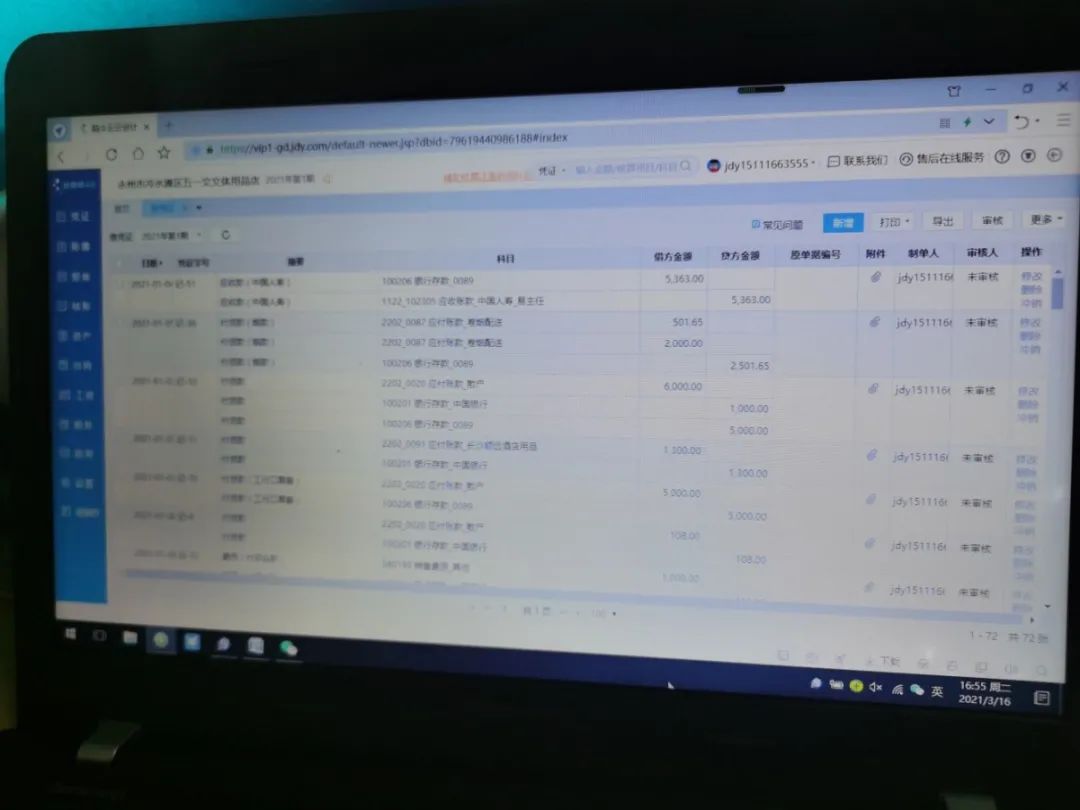
Task: Focus the header search input field
Action: (626, 168)
